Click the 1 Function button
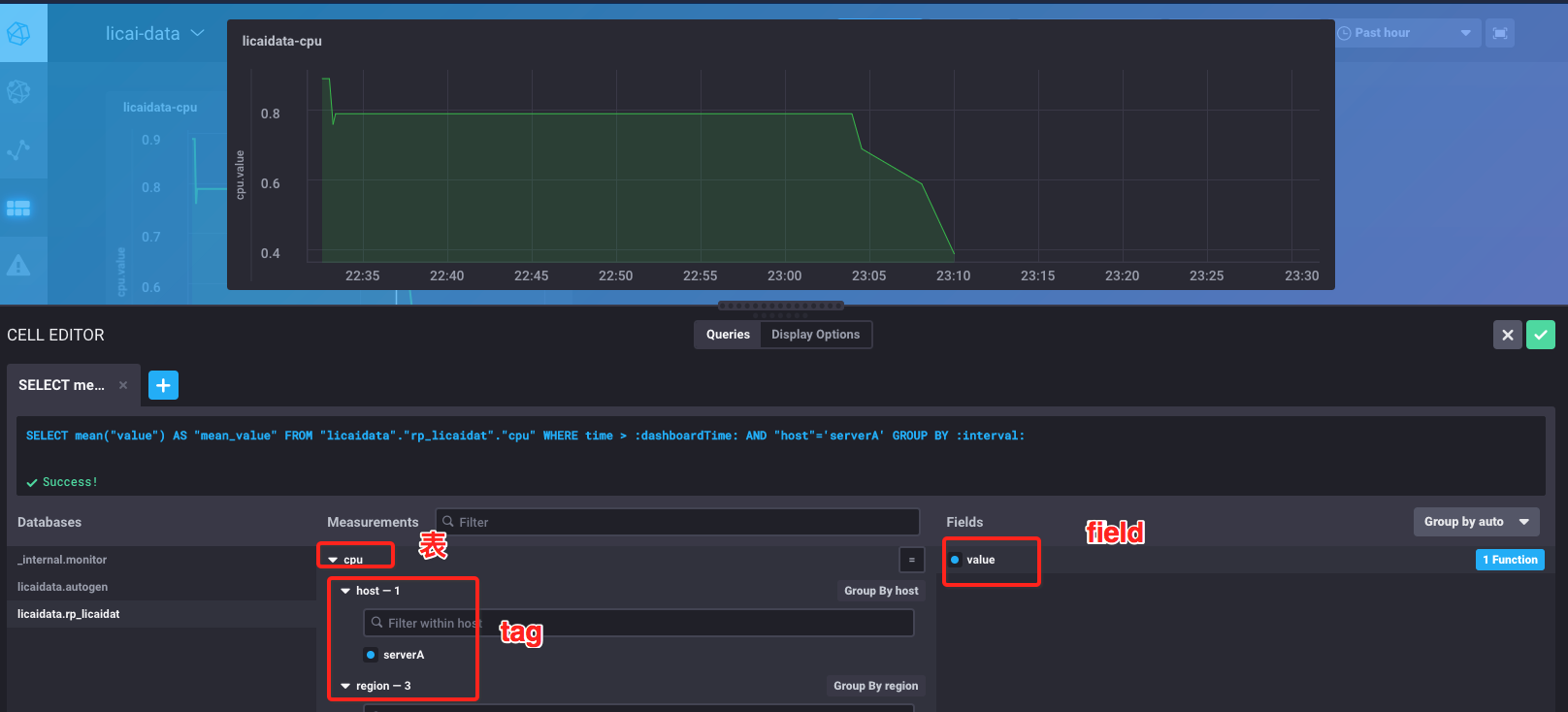The height and width of the screenshot is (712, 1568). [x=1510, y=560]
